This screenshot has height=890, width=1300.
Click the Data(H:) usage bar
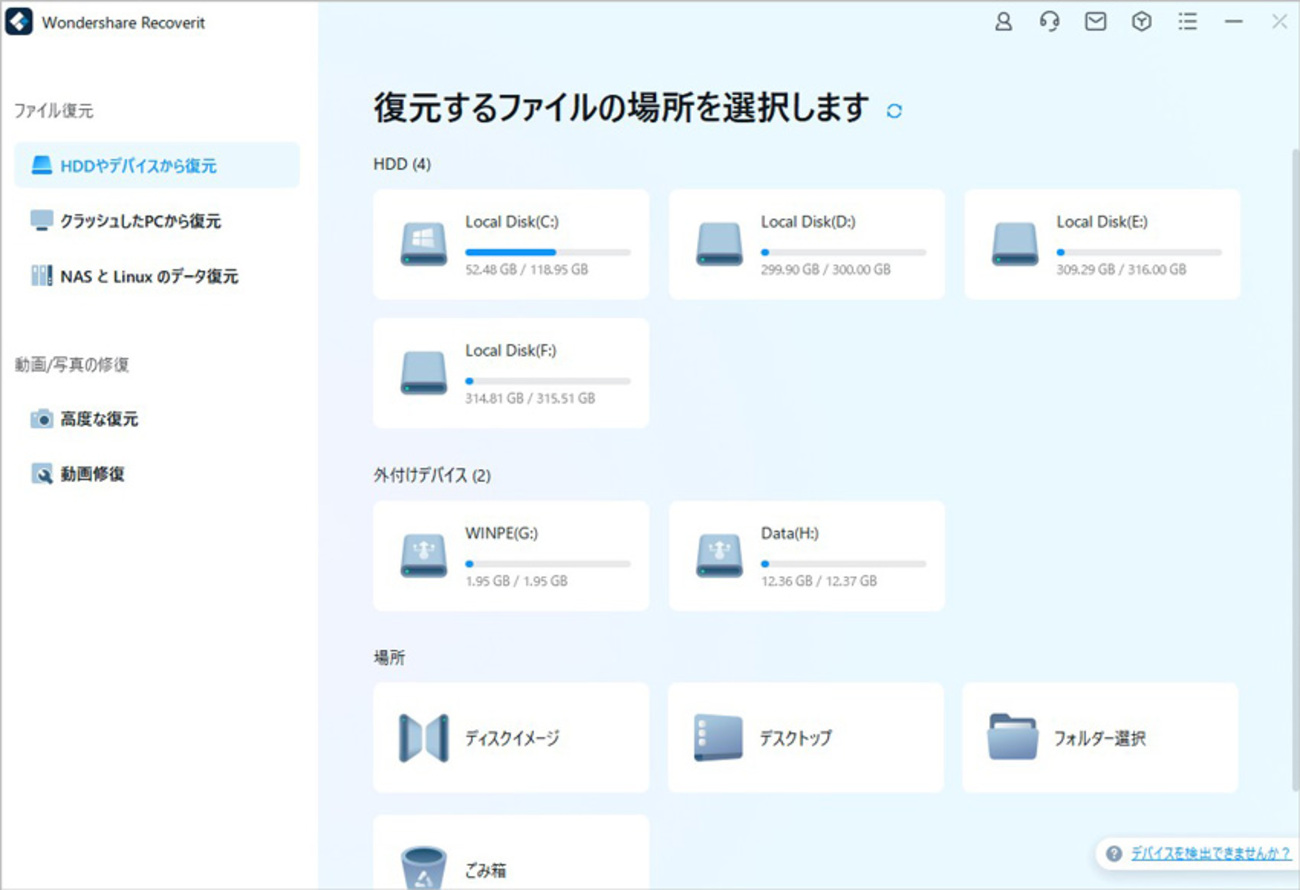843,564
